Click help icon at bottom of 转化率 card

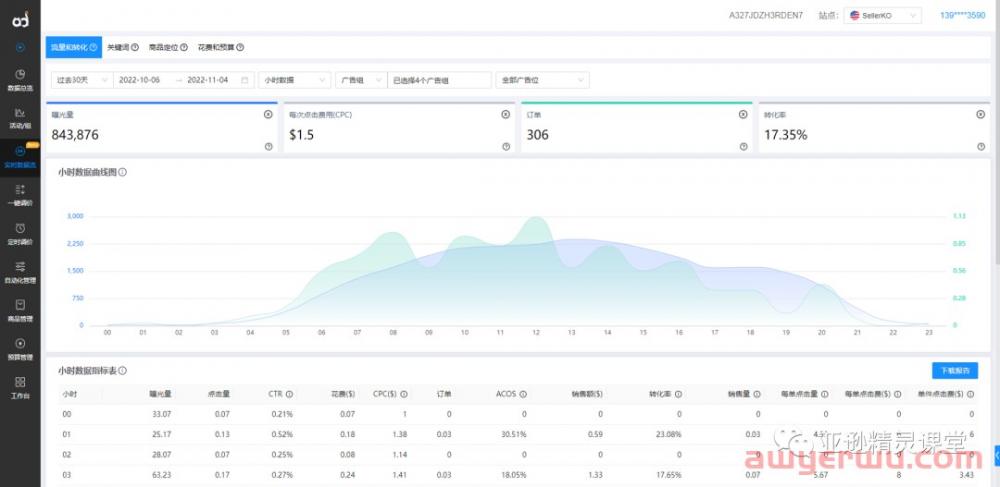point(981,147)
